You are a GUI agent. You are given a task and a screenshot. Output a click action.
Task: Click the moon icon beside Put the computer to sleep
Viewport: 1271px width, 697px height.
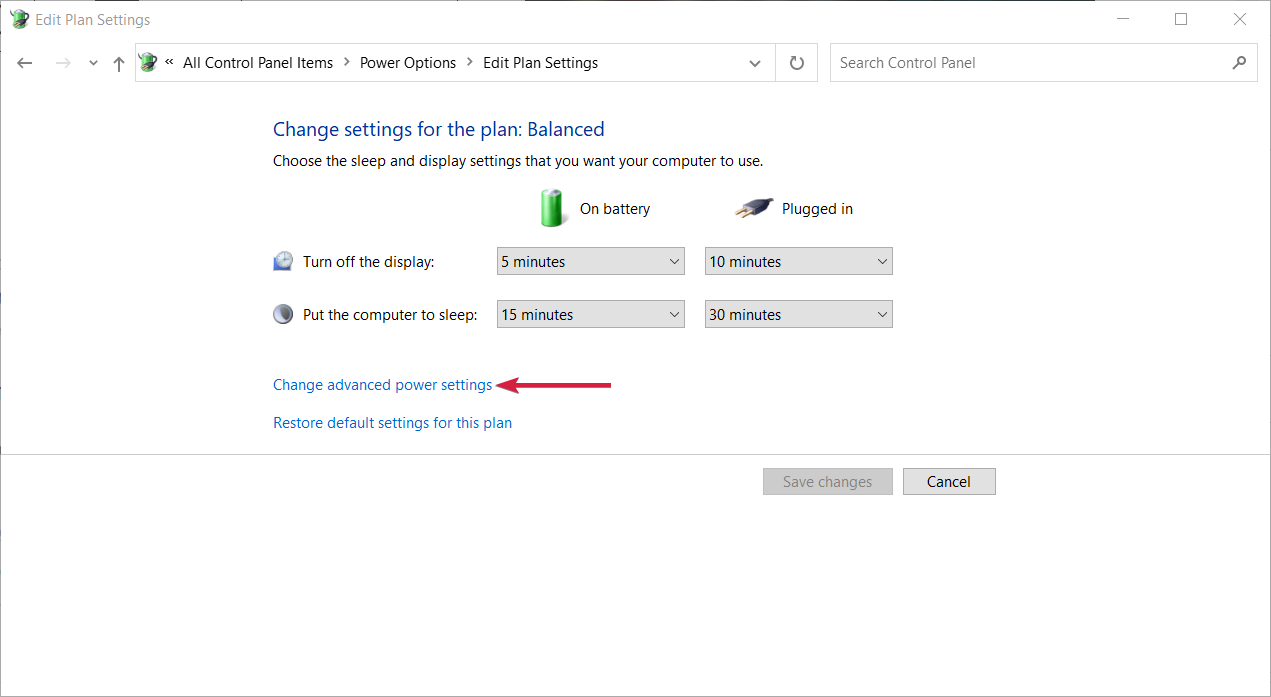(x=283, y=313)
